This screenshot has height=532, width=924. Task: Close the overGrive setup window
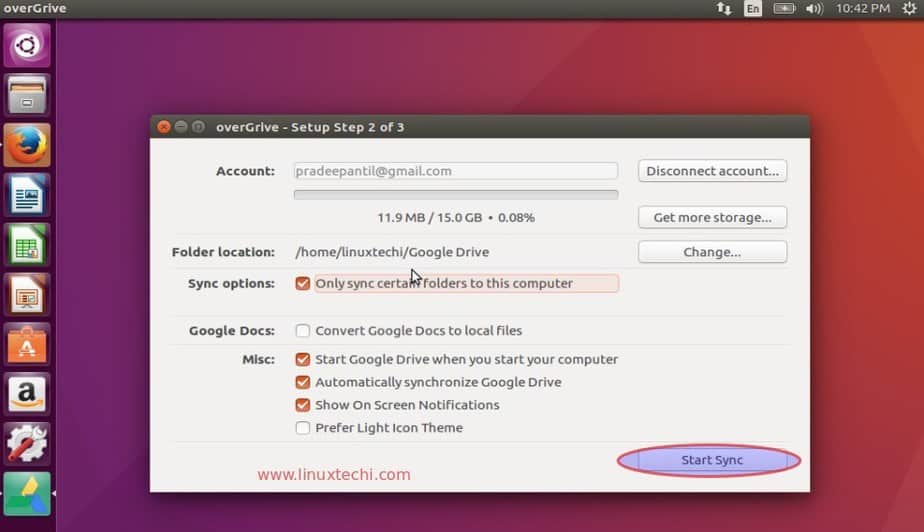click(x=164, y=127)
